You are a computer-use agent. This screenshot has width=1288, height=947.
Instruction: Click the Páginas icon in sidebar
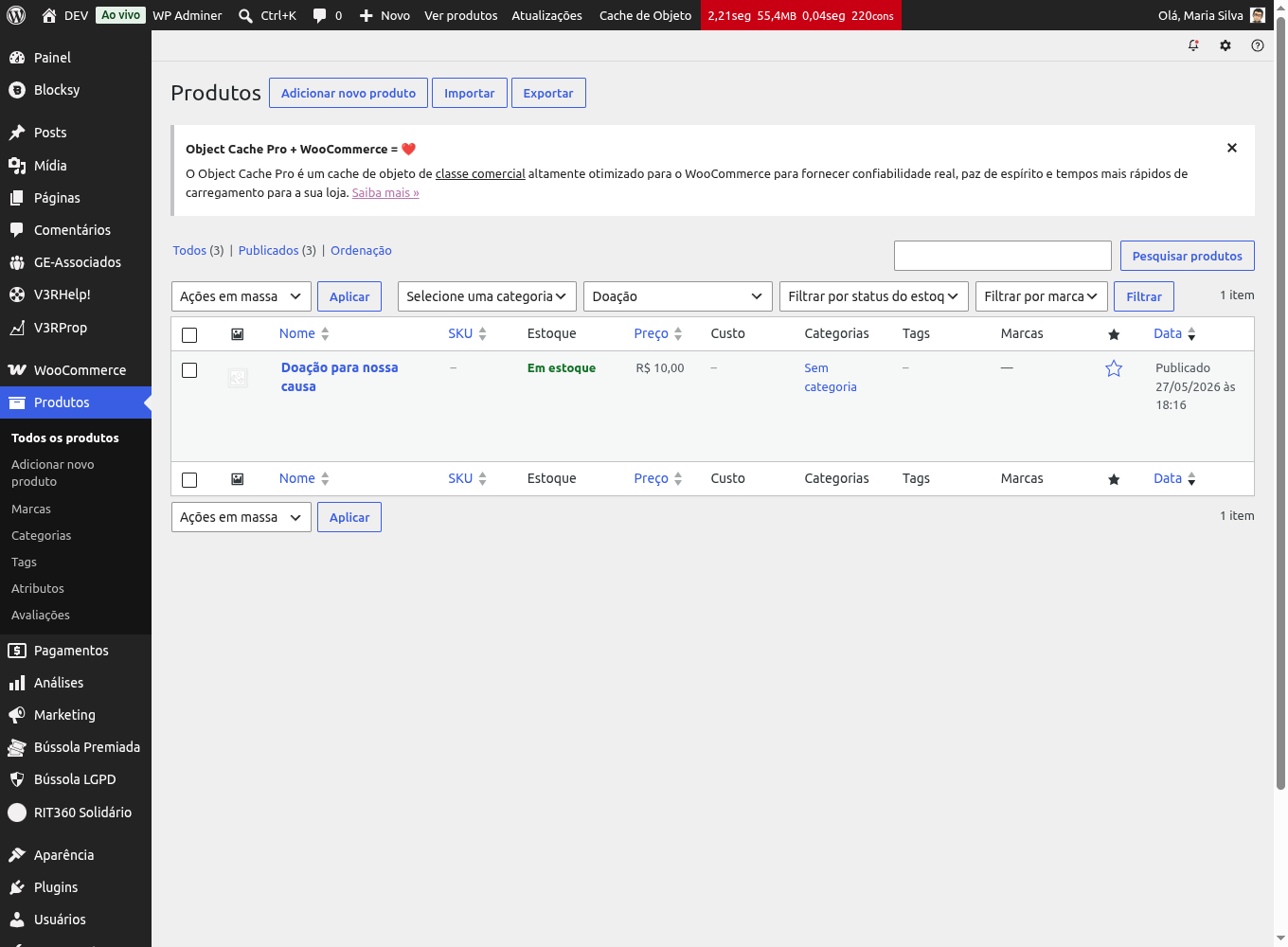tap(17, 198)
